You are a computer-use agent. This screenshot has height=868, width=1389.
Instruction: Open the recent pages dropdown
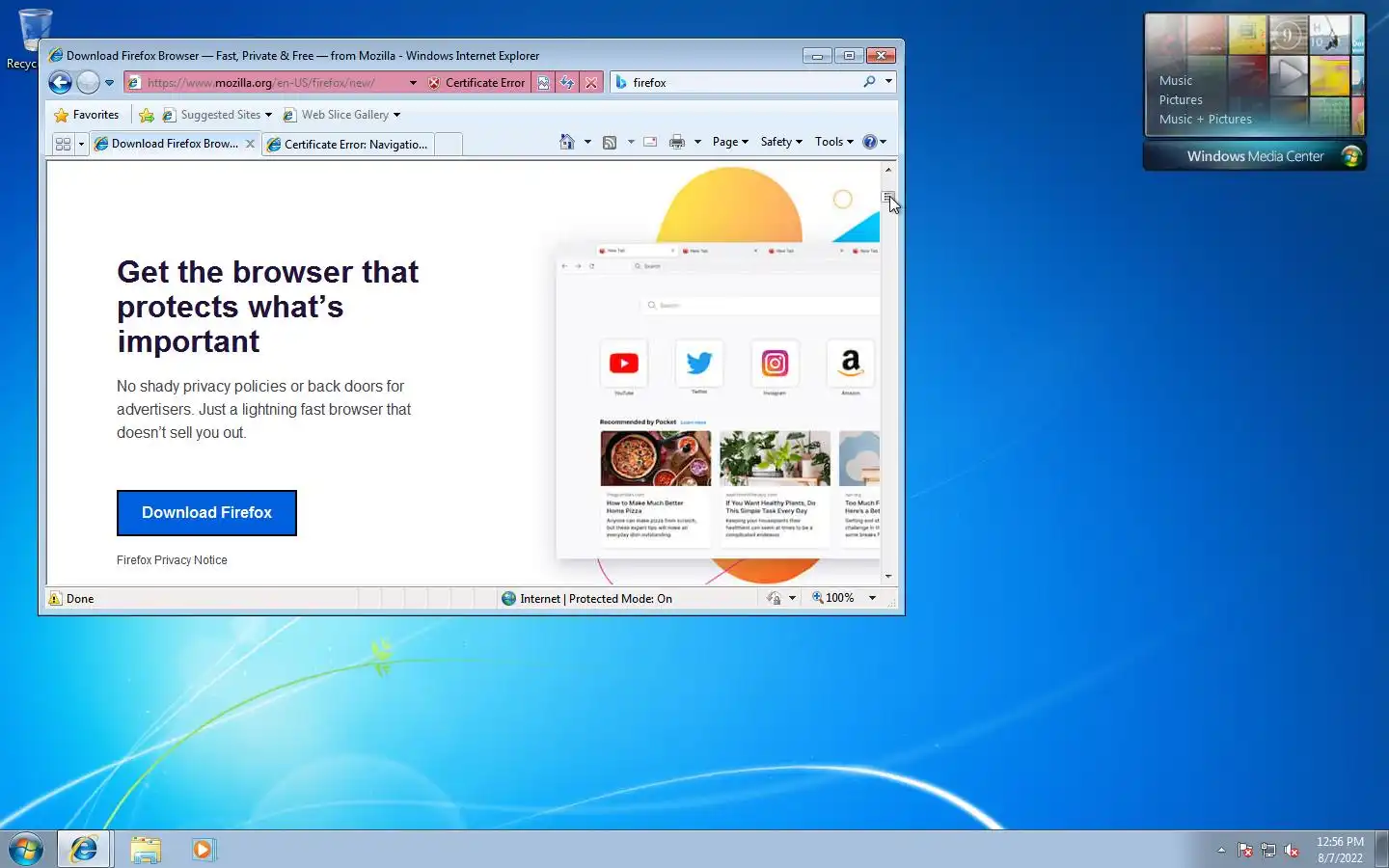click(x=109, y=83)
